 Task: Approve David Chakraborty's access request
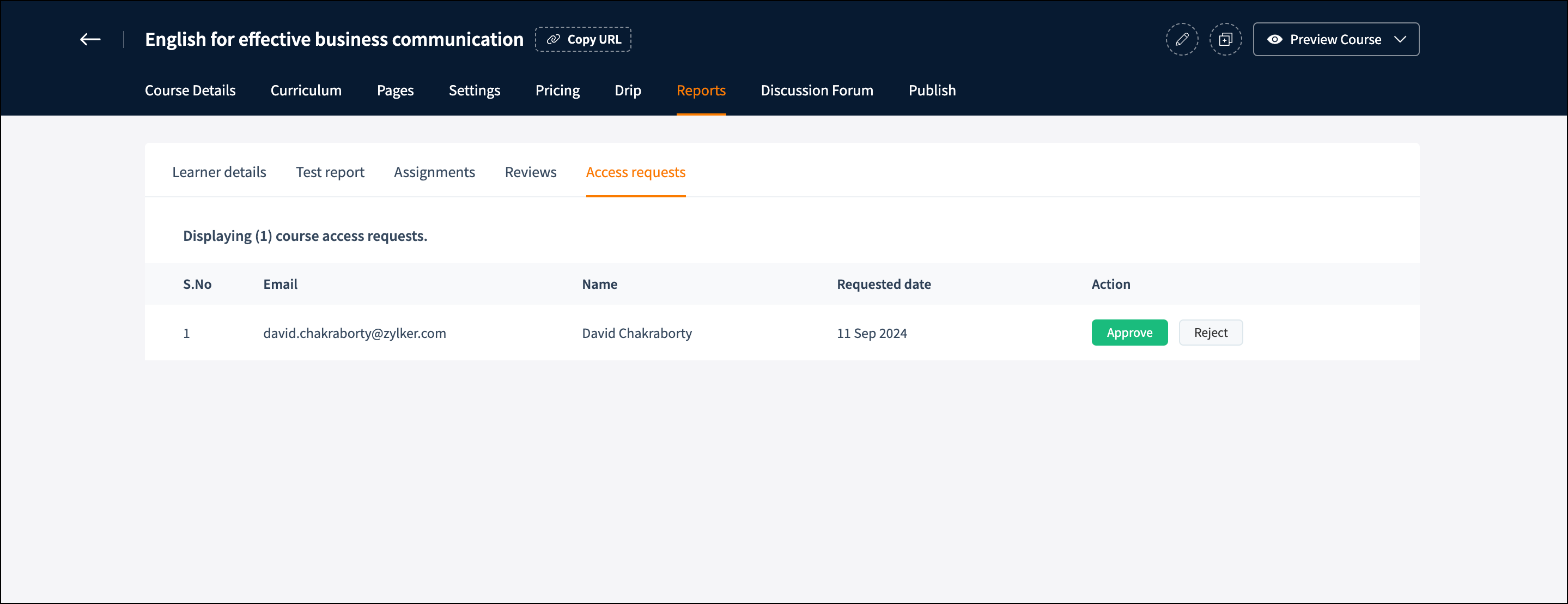tap(1129, 333)
